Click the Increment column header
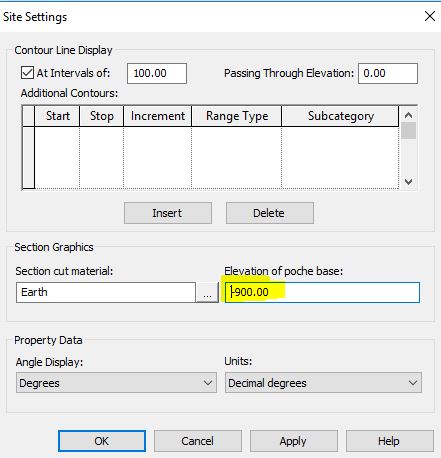This screenshot has height=458, width=441. click(x=158, y=116)
